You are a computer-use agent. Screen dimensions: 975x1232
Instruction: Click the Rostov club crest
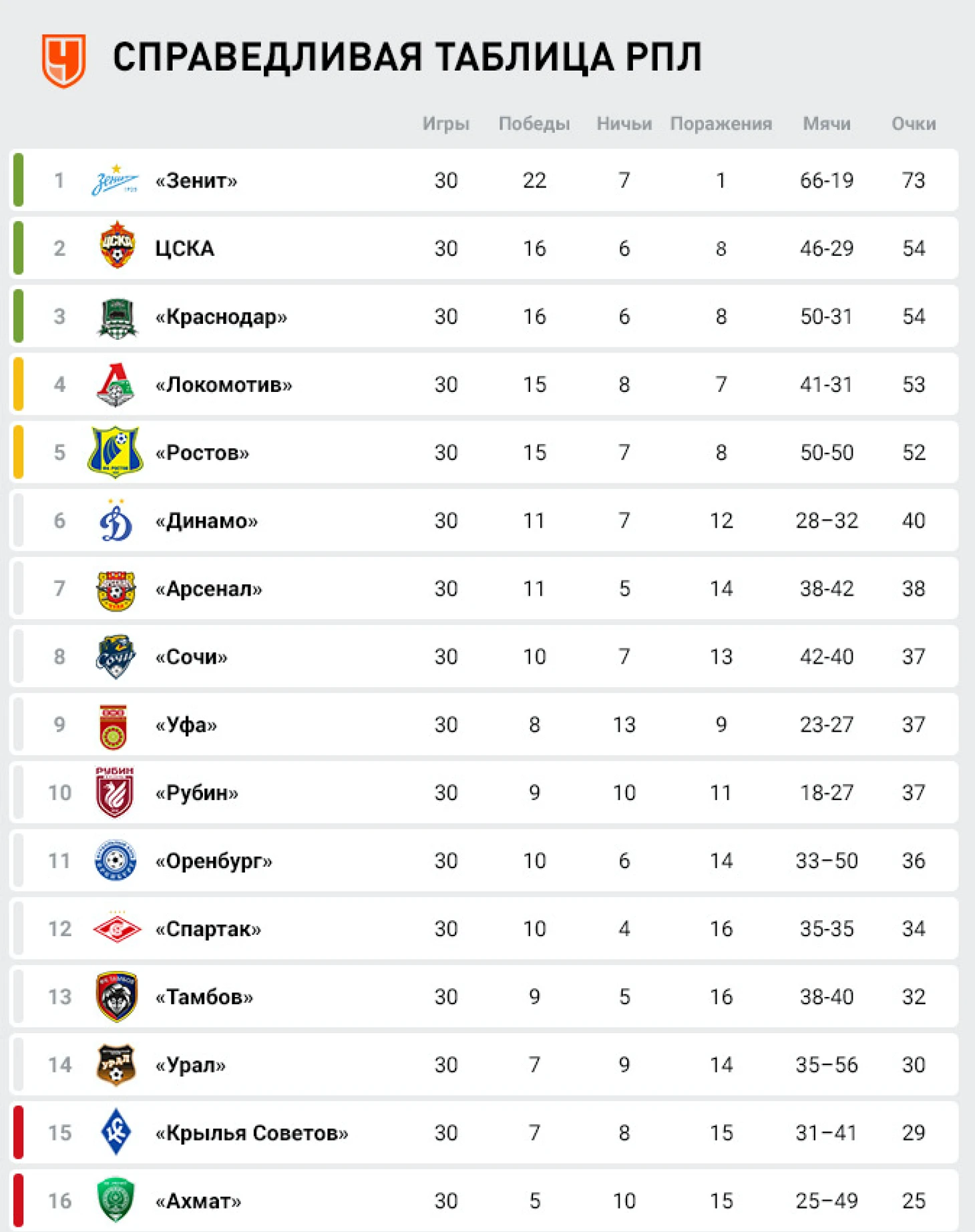click(116, 452)
